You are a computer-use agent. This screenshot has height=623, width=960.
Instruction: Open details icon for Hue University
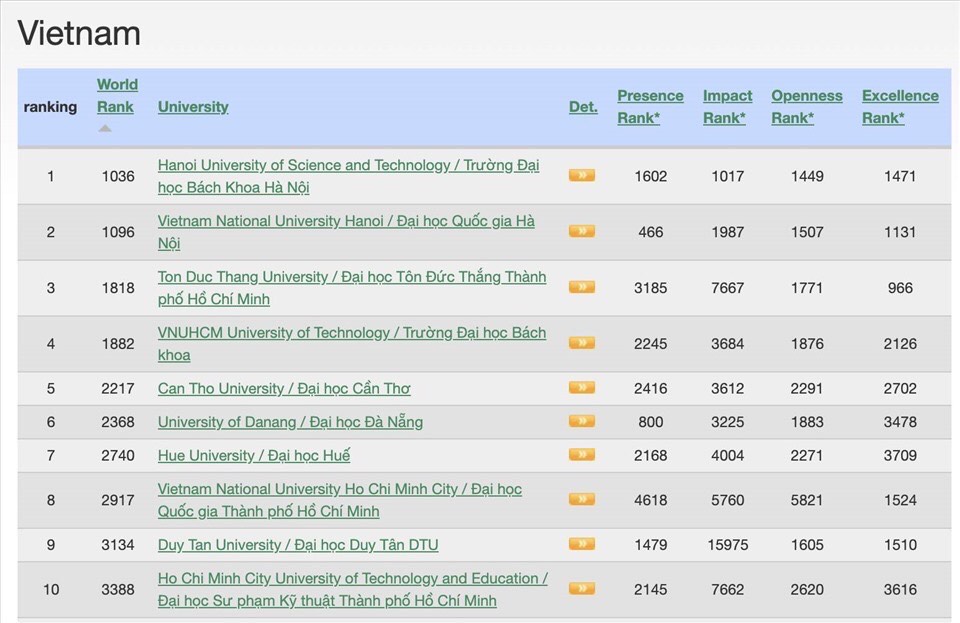581,455
